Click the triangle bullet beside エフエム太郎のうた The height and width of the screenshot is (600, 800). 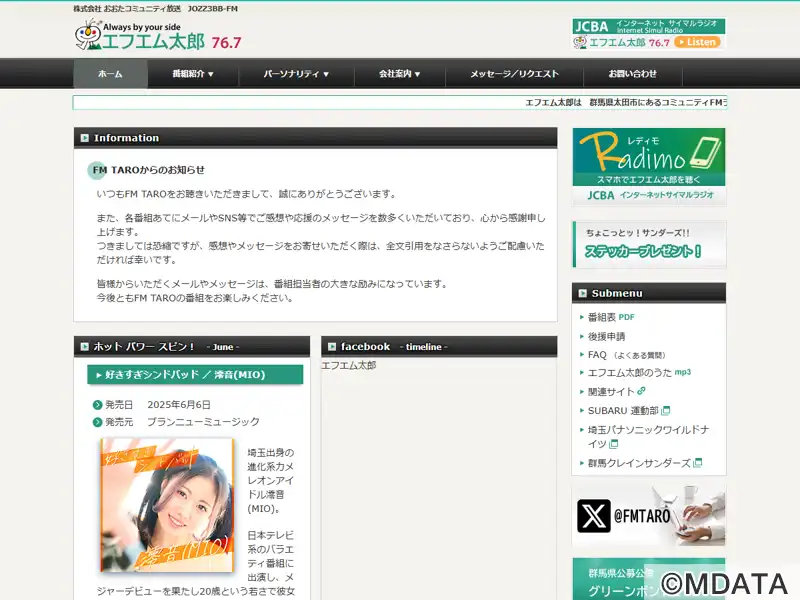582,373
